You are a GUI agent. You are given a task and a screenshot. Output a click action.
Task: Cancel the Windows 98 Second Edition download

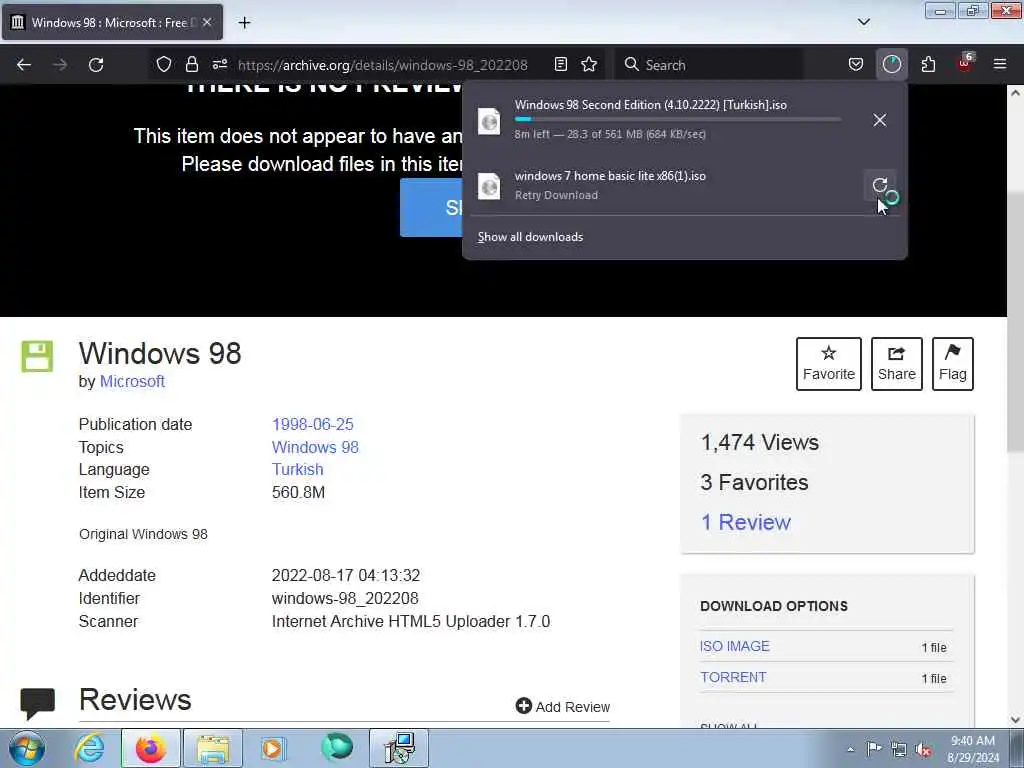[880, 120]
